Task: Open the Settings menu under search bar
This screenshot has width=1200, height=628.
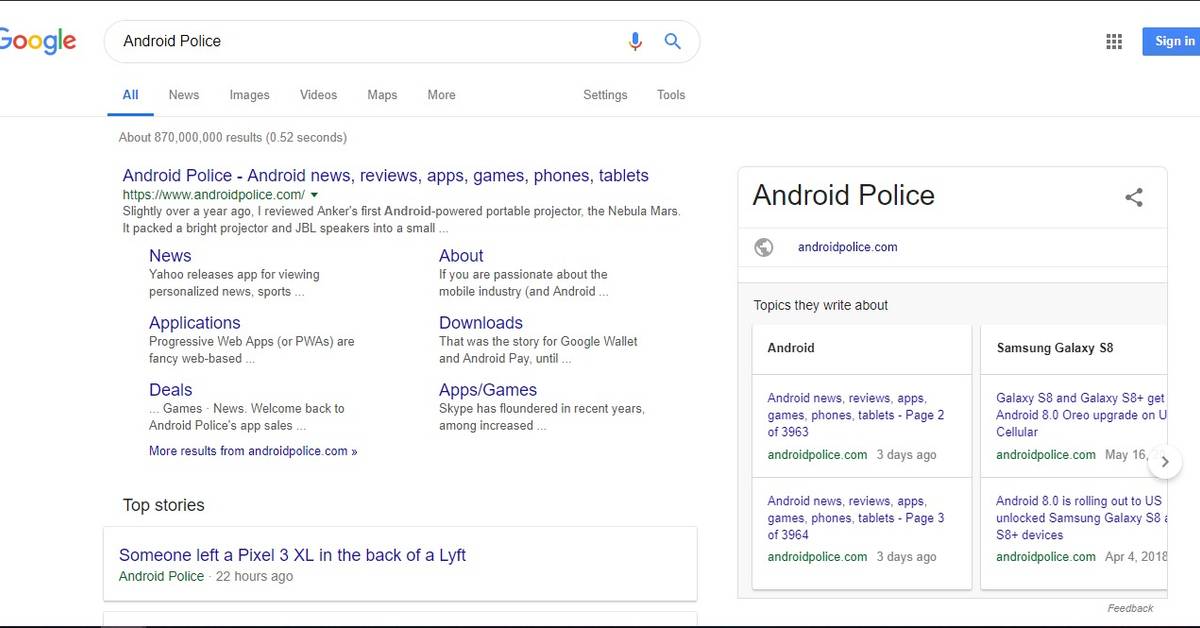Action: 605,95
